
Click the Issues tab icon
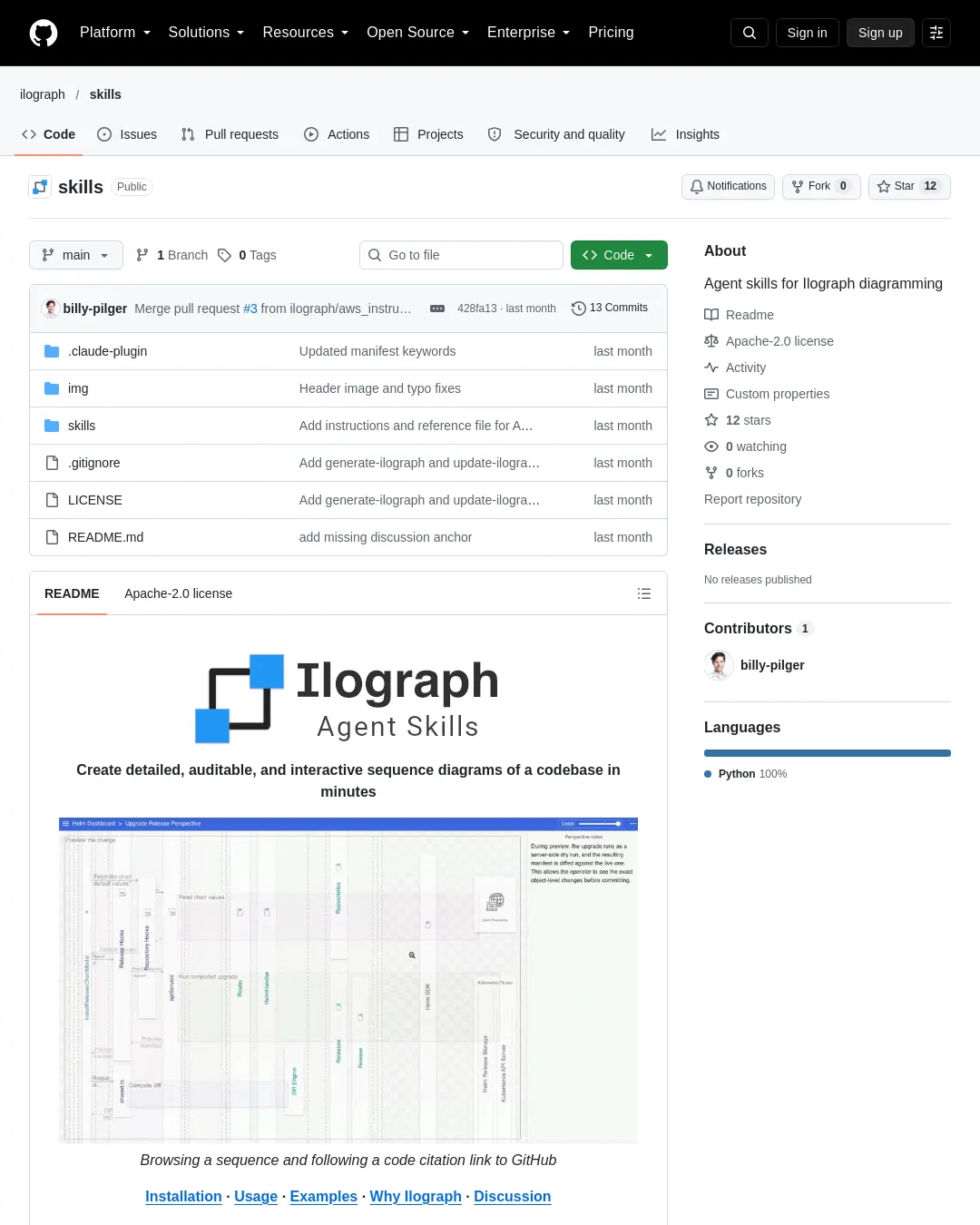tap(104, 134)
